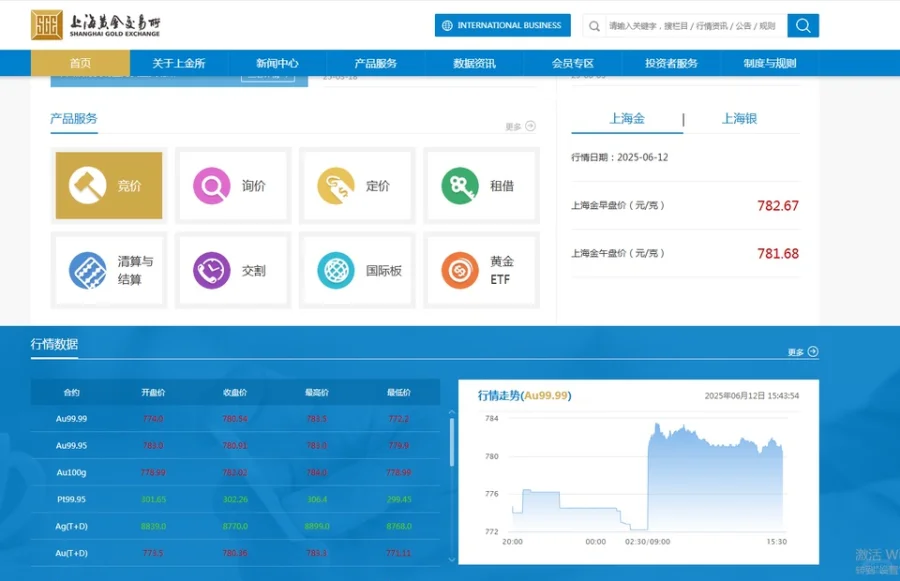
Task: Click 更多 link beside 产品服务 heading
Action: pos(513,127)
